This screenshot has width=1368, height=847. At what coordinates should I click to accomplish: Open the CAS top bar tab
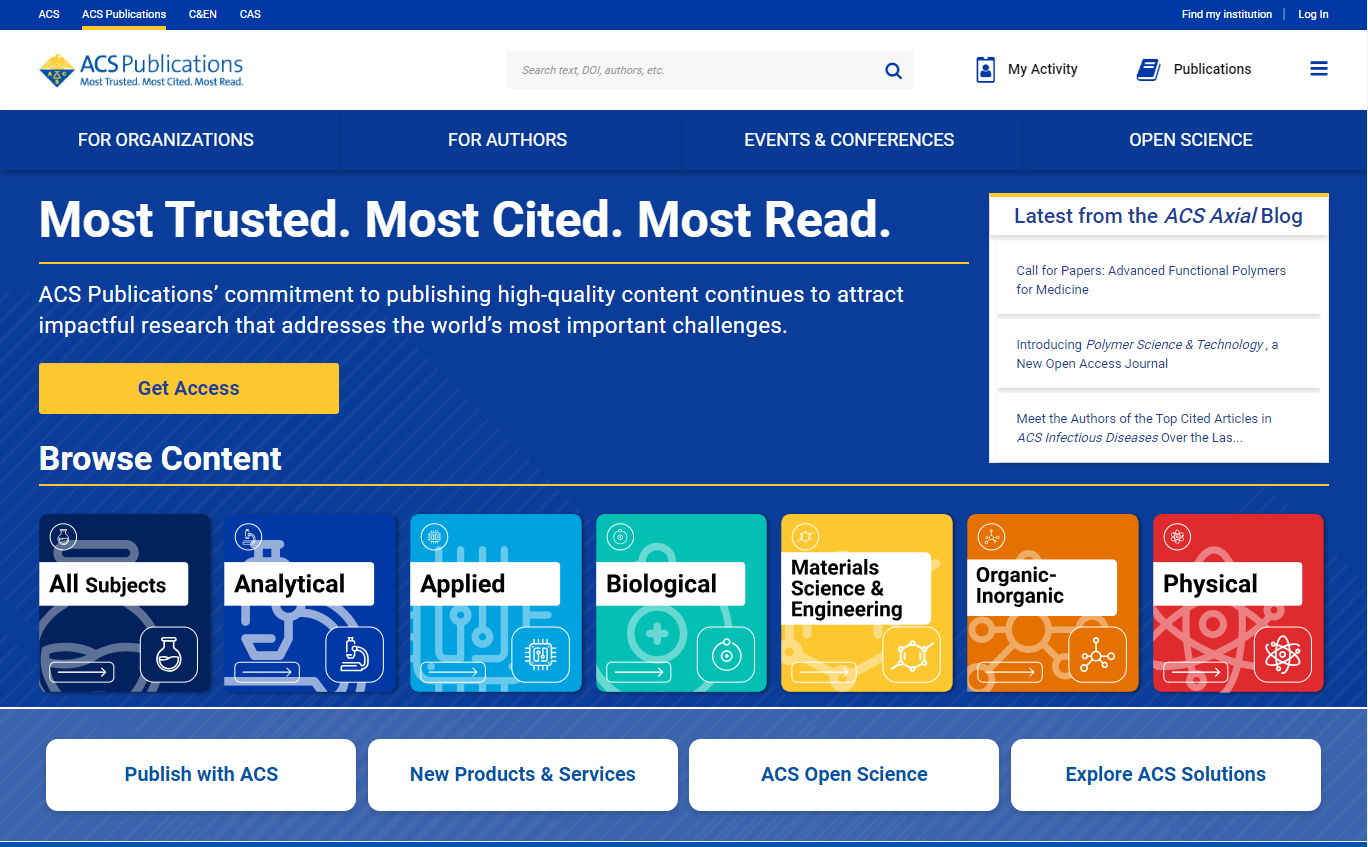pyautogui.click(x=250, y=14)
